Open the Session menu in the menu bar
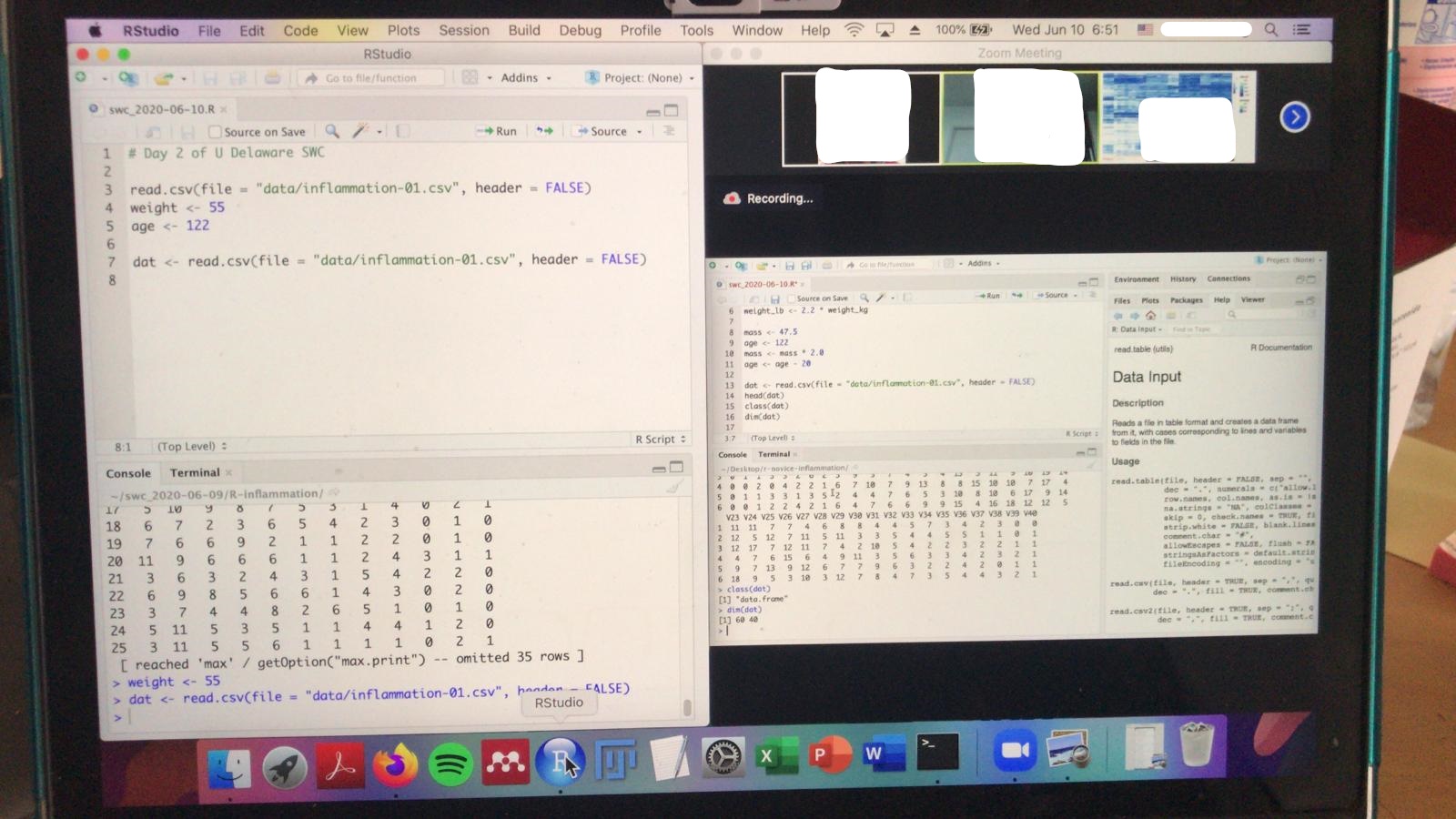This screenshot has width=1456, height=819. (x=463, y=30)
